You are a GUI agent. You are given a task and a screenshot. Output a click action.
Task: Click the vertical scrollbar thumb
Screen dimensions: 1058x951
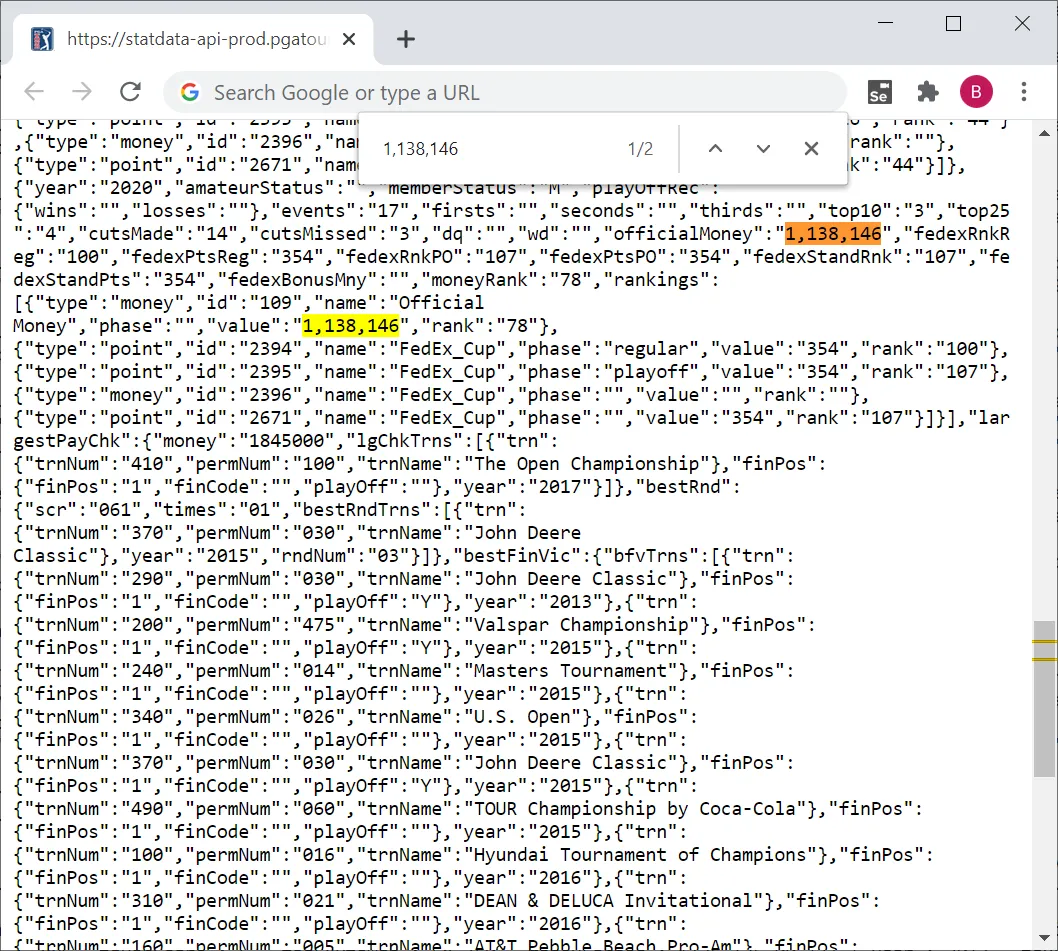tap(1045, 699)
